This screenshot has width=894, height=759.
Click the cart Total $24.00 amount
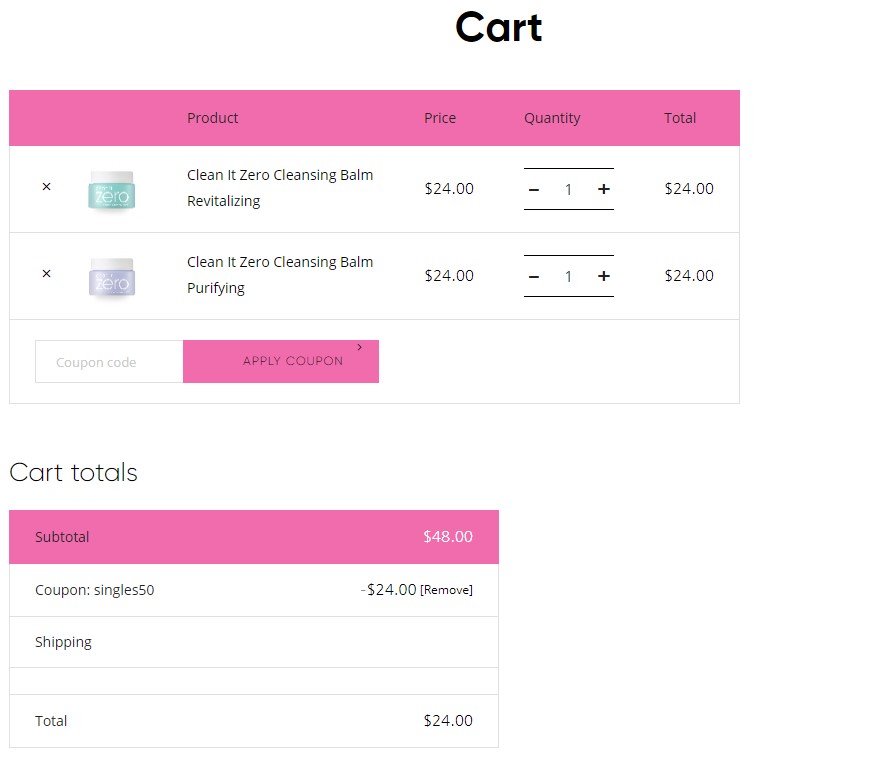pos(448,721)
